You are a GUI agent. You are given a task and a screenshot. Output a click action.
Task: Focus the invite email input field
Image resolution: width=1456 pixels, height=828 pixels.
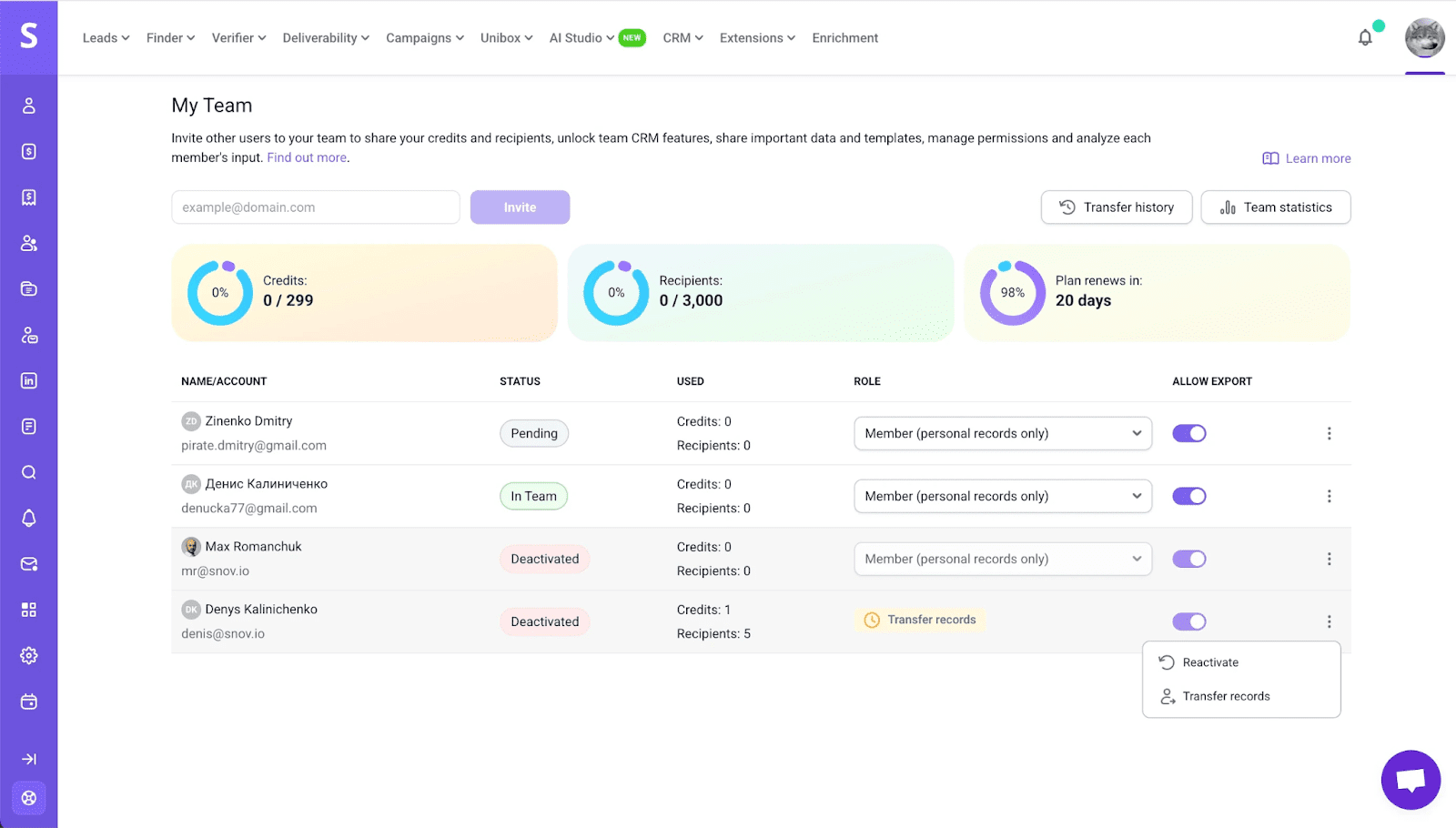pos(315,207)
